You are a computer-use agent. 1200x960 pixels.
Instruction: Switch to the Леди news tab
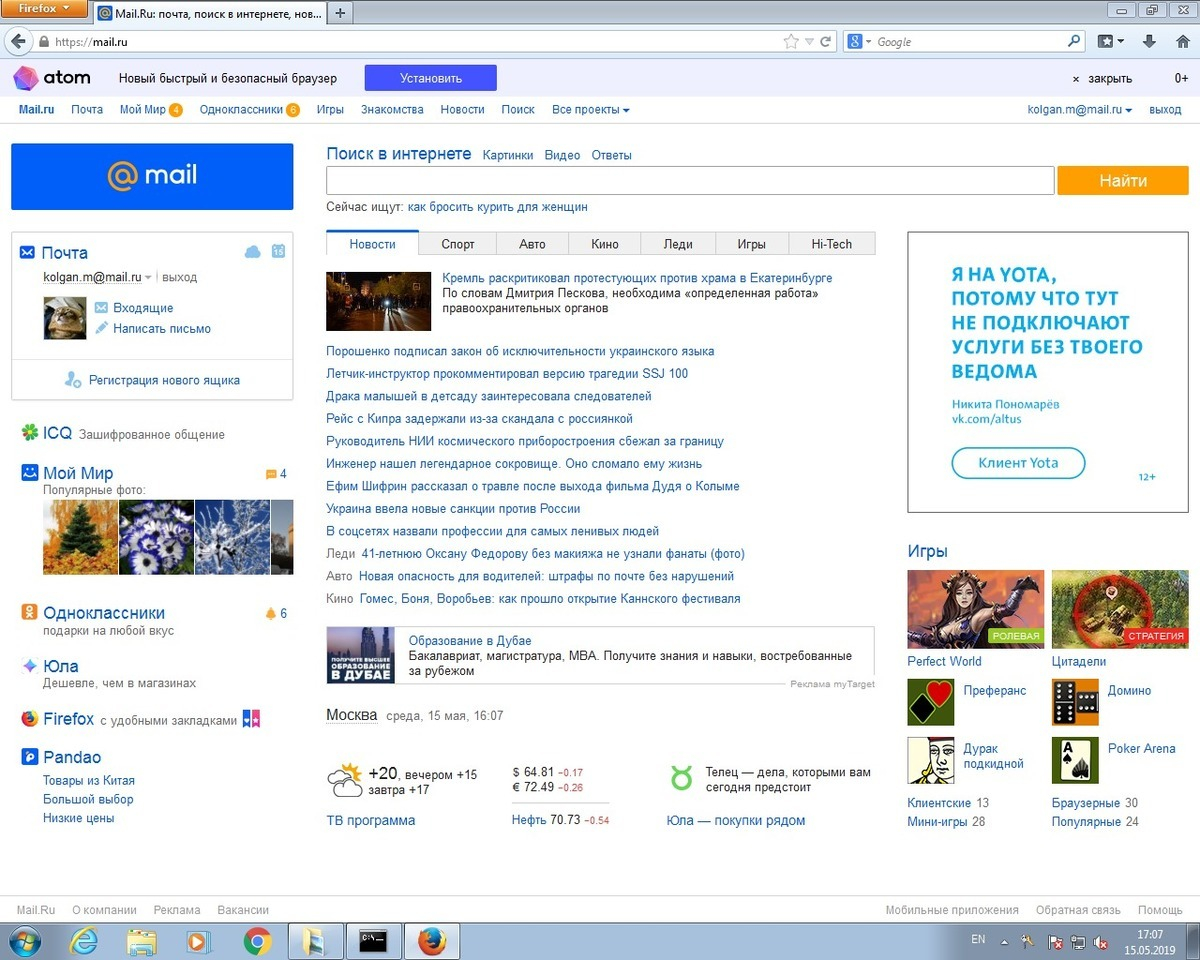point(678,244)
